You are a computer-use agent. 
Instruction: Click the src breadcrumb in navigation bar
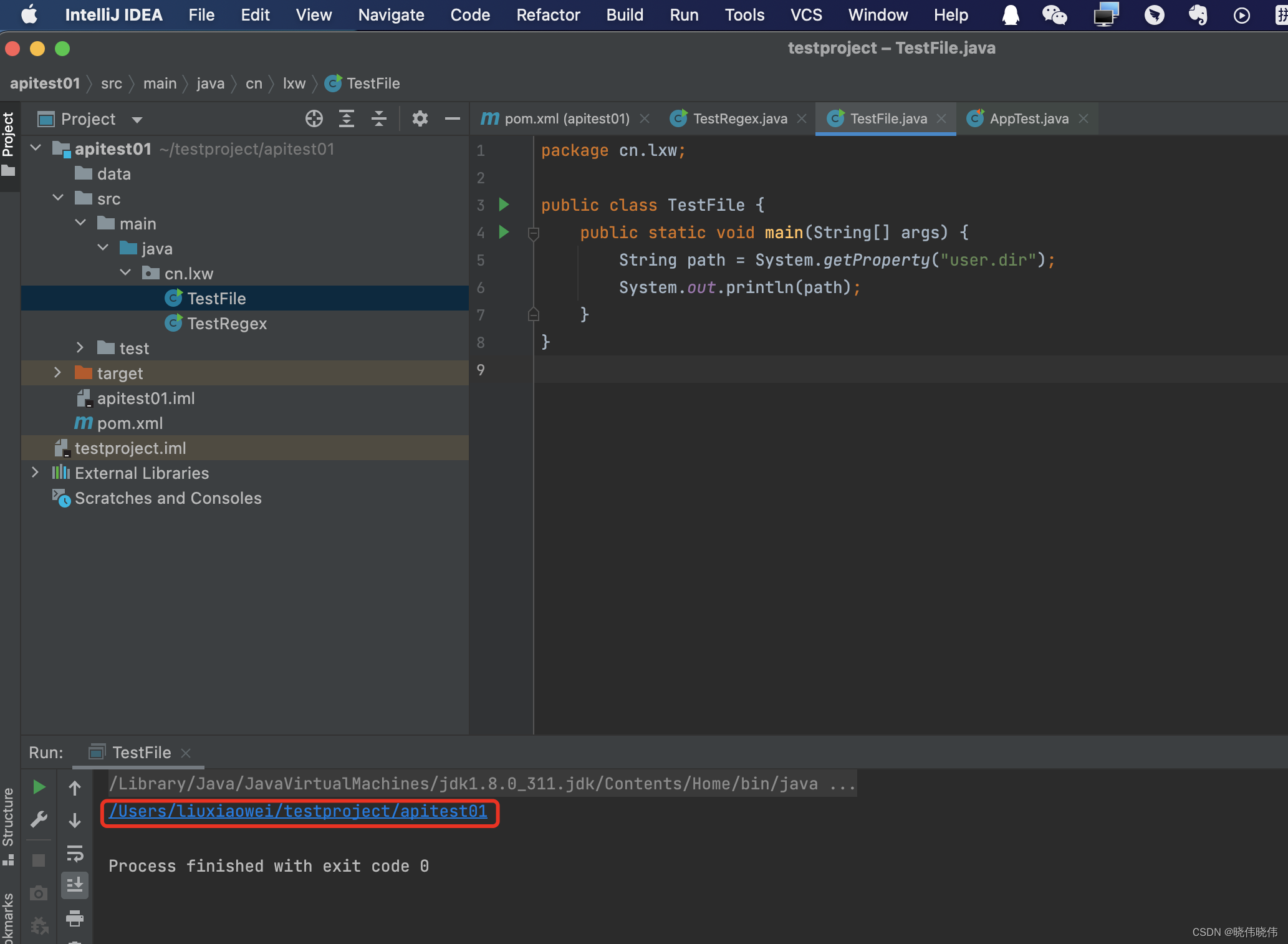[x=111, y=84]
